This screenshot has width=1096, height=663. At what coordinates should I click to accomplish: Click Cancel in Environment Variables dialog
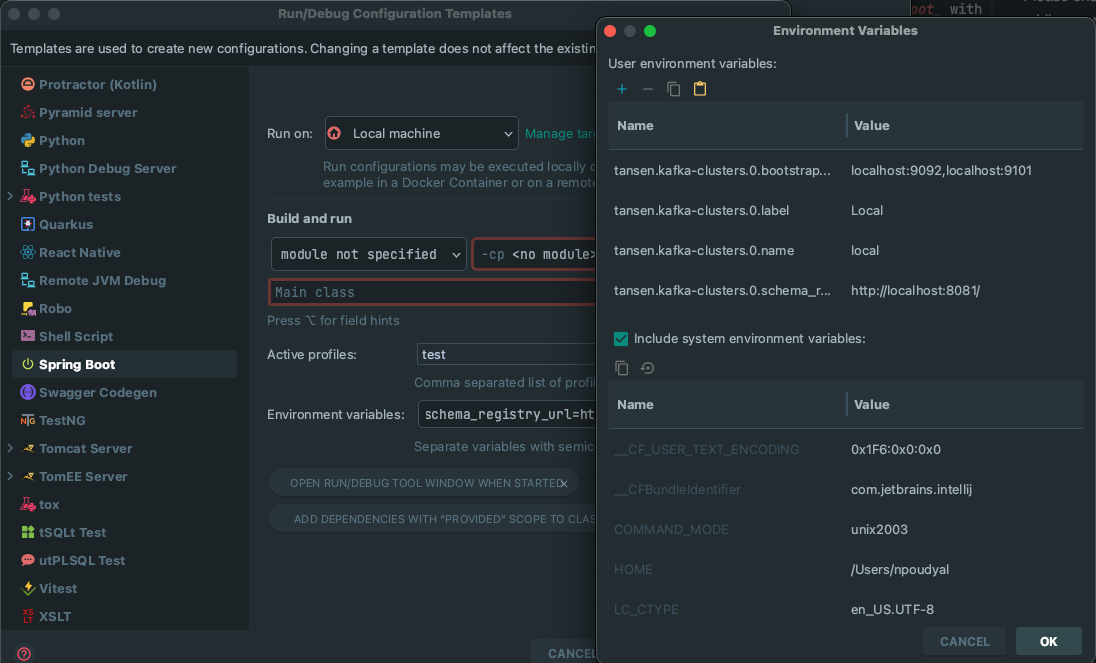pos(964,641)
